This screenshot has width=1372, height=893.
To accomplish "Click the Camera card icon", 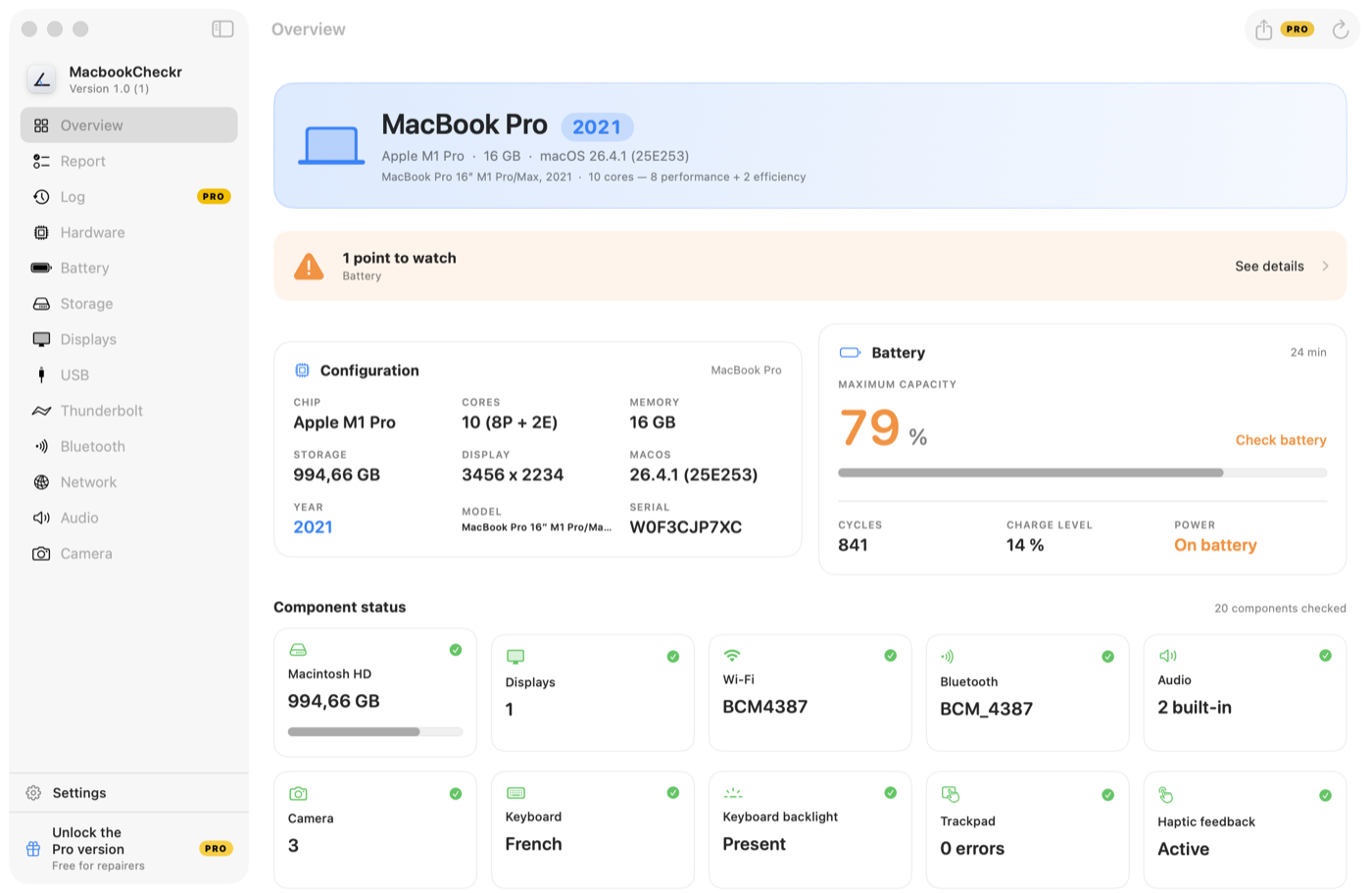I will pos(298,793).
